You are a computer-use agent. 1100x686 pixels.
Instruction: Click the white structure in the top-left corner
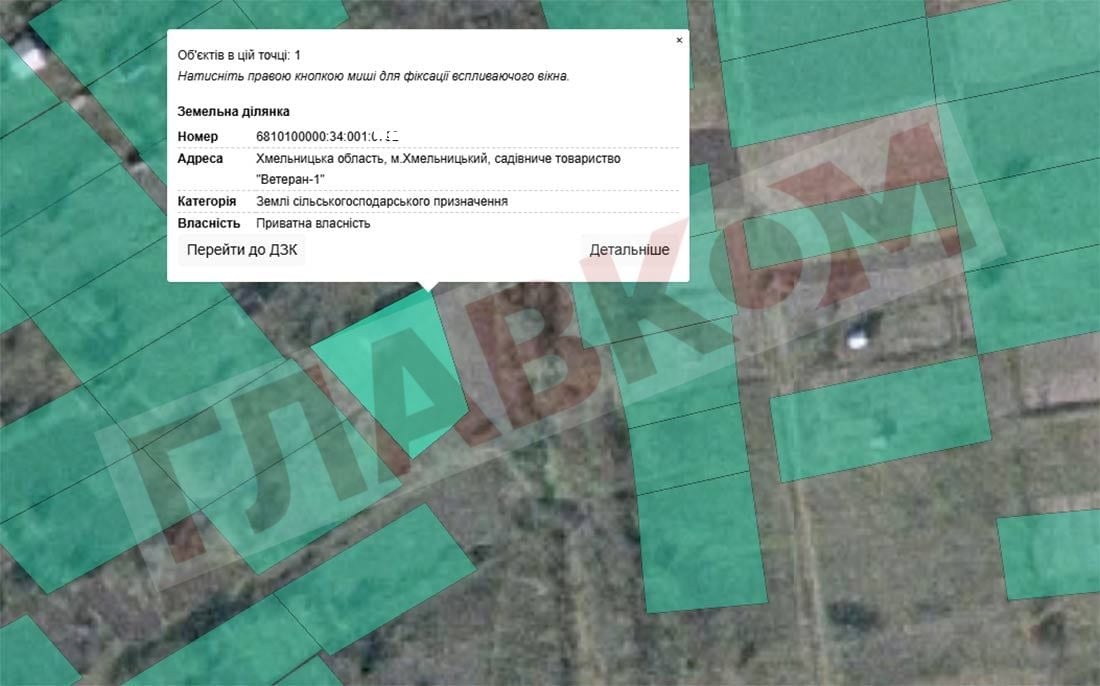[35, 55]
